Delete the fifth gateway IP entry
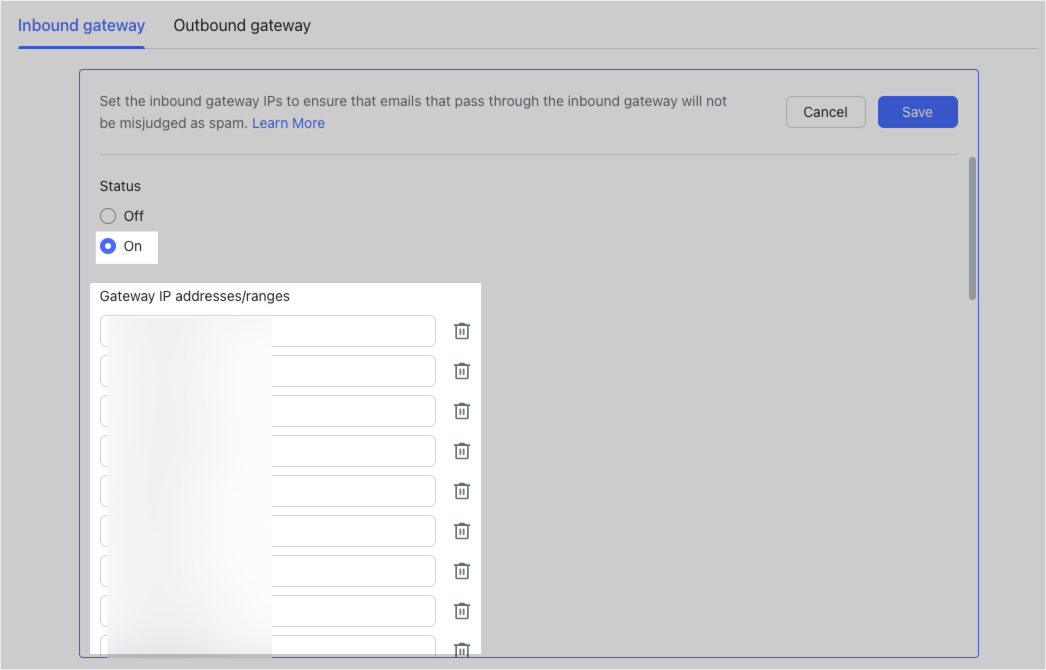Image resolution: width=1046 pixels, height=670 pixels. click(x=461, y=490)
